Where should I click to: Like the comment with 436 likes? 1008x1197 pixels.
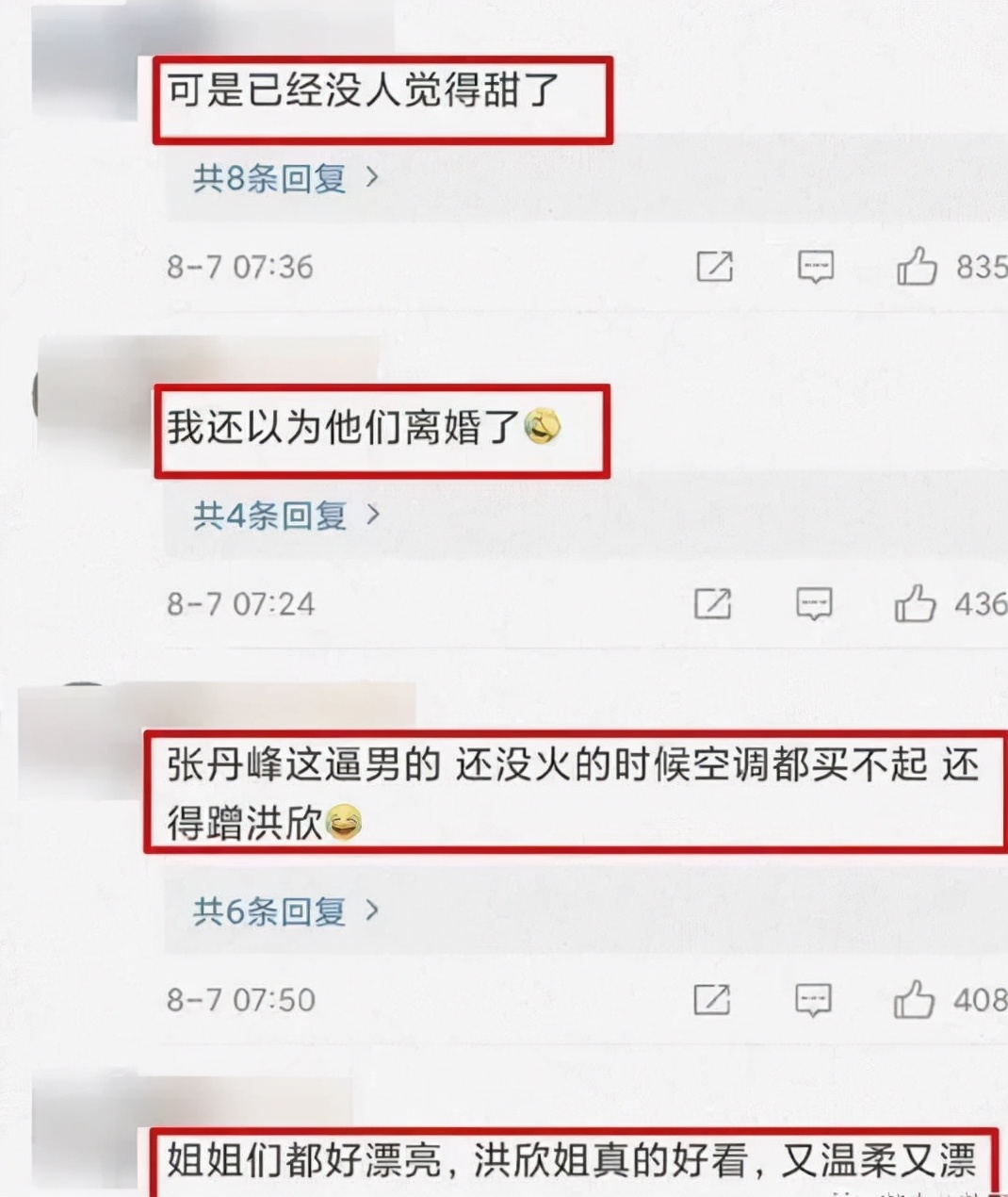tap(915, 603)
